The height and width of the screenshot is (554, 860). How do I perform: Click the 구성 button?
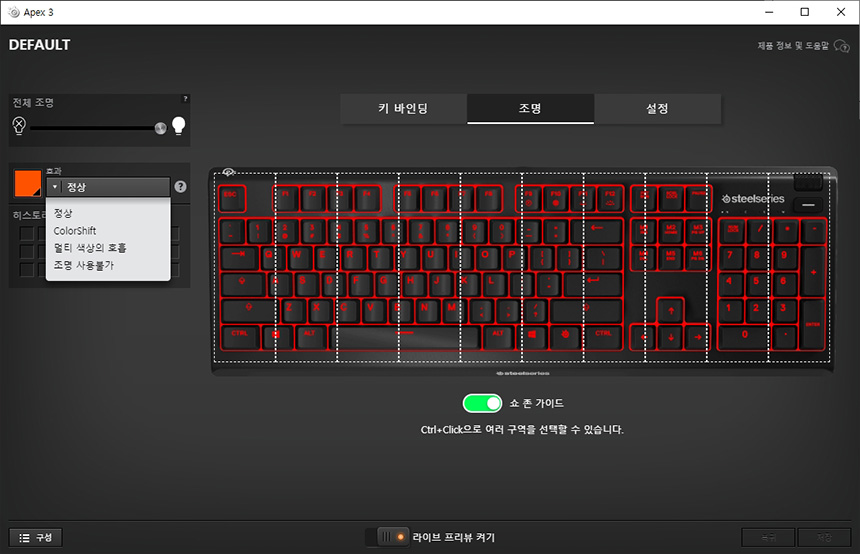coord(36,538)
